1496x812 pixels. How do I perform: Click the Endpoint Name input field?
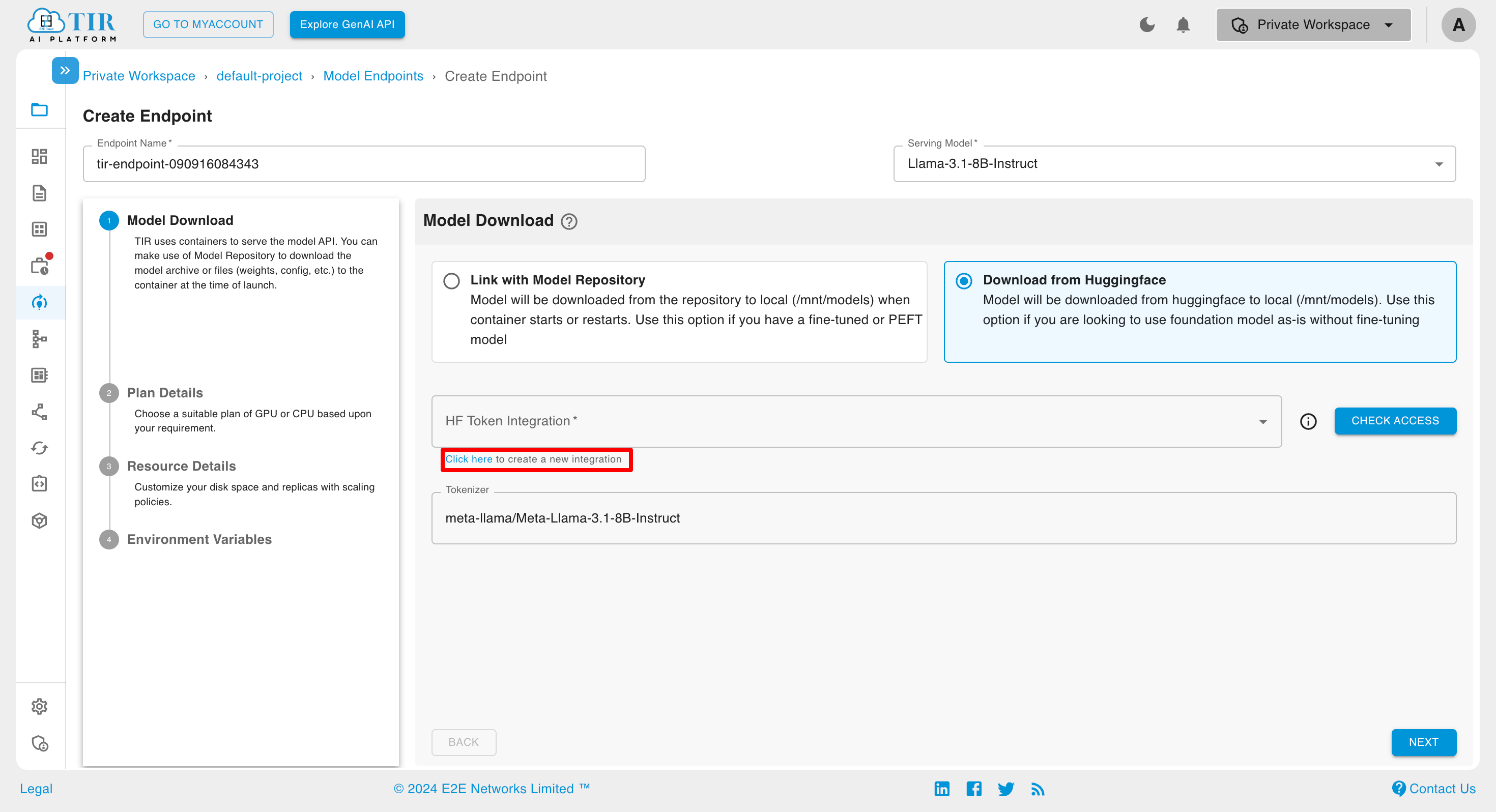(363, 163)
